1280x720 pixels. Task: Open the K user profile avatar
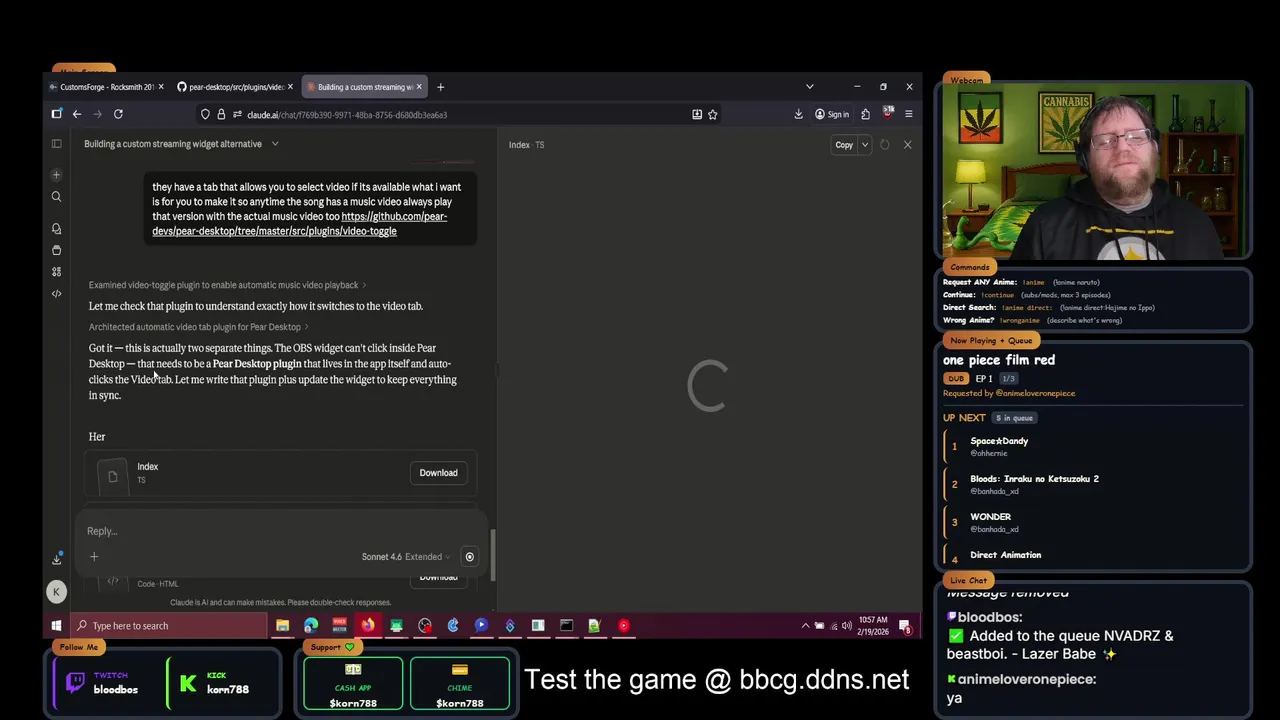56,592
